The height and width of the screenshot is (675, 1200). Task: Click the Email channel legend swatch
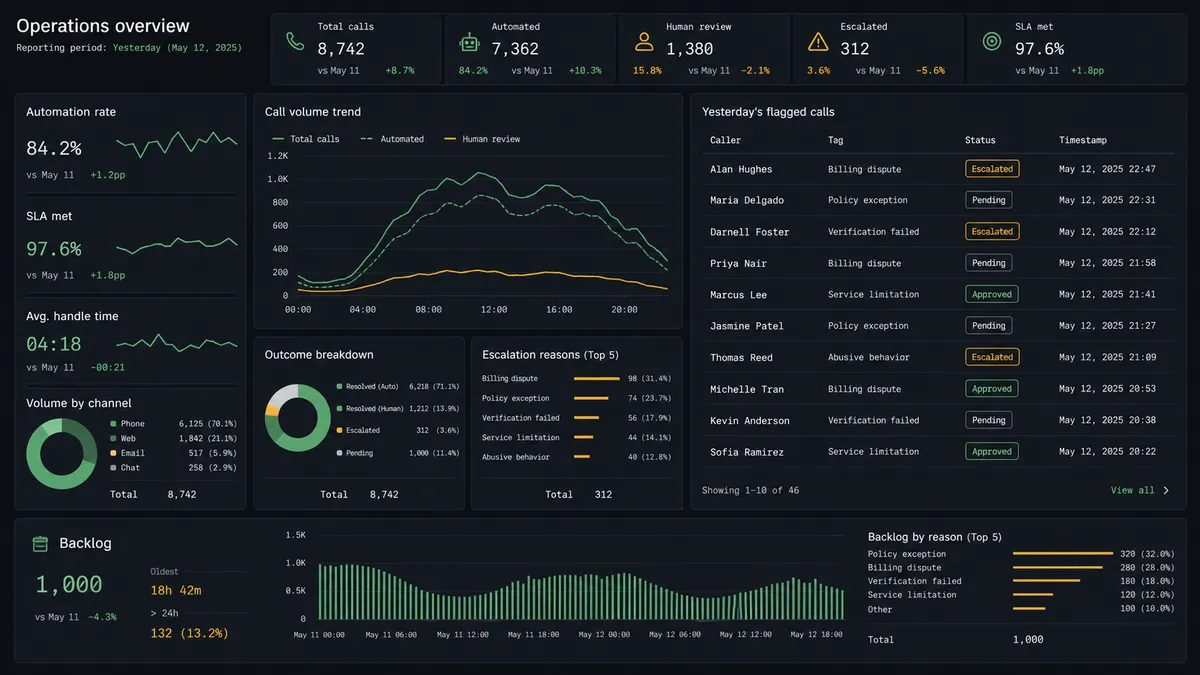coord(113,453)
